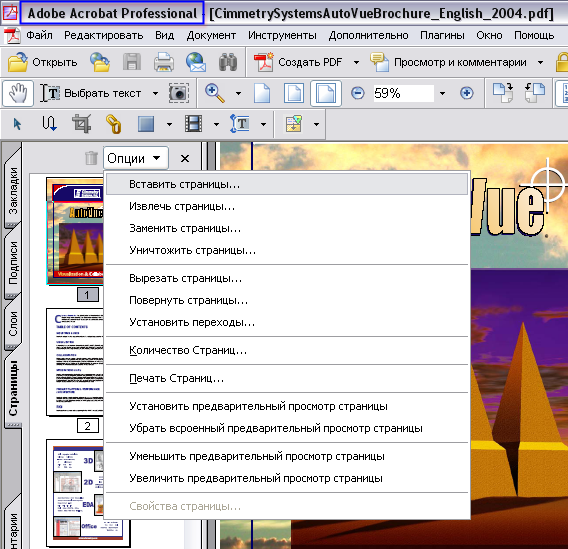Choose Повернуть страницы… menu item
The height and width of the screenshot is (549, 568).
287,301
